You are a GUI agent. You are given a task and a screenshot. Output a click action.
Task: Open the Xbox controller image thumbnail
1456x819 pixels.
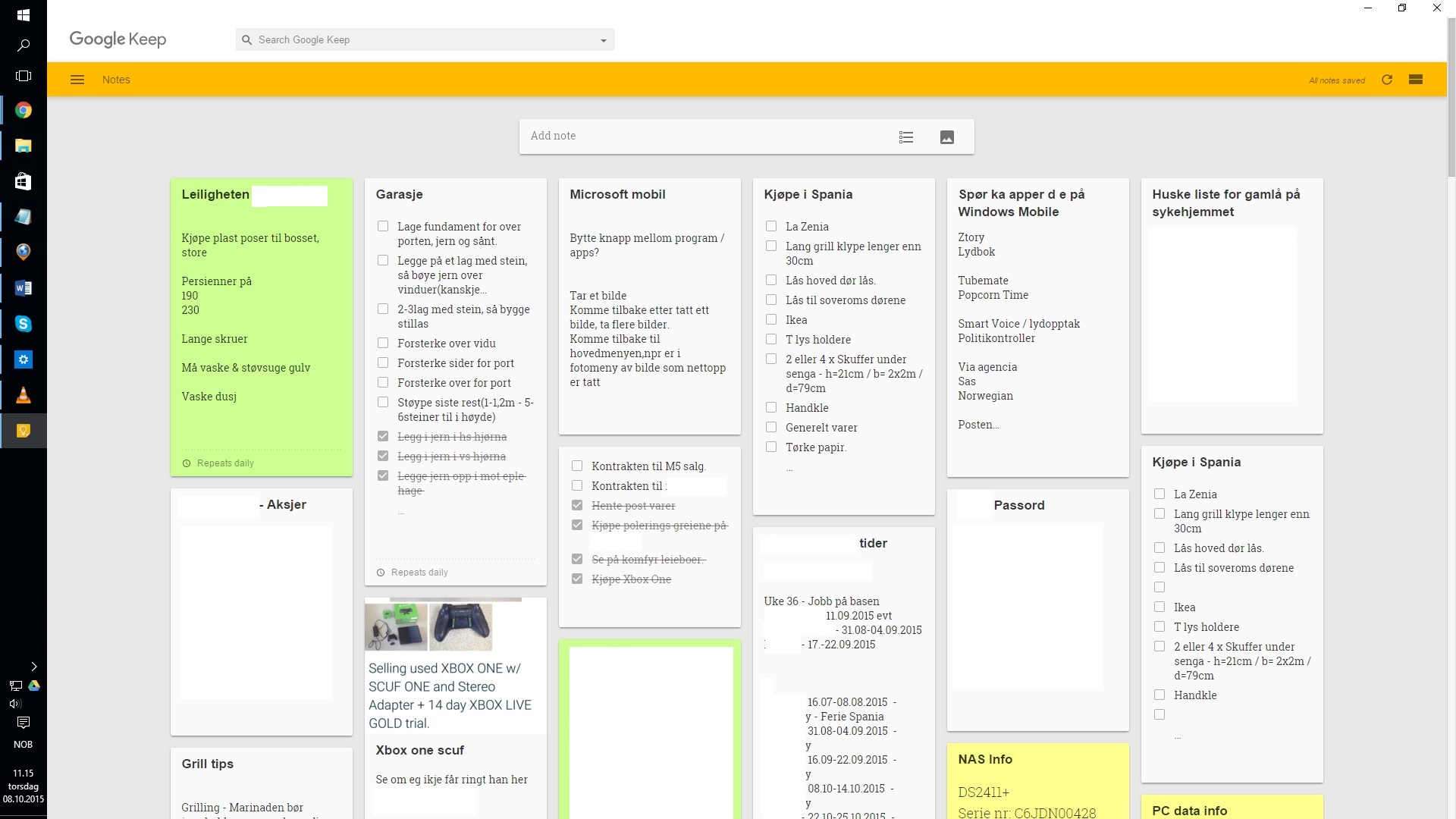pos(460,626)
